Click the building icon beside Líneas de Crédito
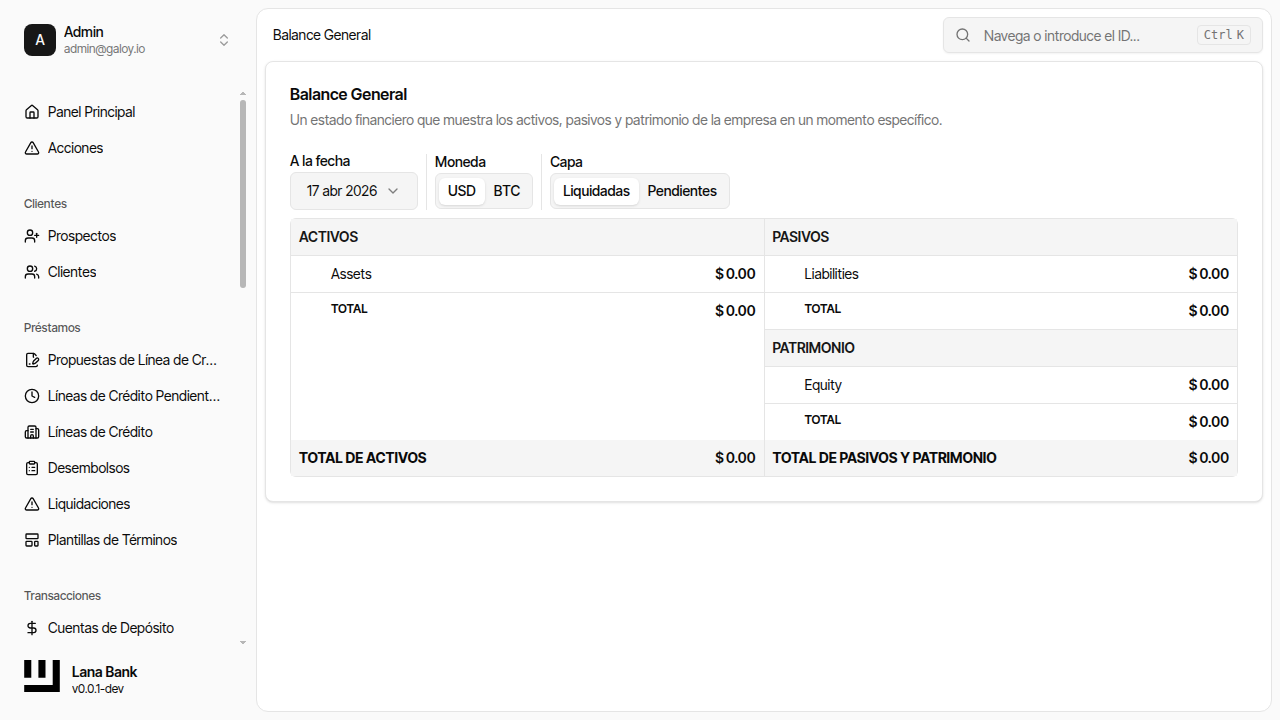Screen dimensions: 1280x720 (32, 432)
